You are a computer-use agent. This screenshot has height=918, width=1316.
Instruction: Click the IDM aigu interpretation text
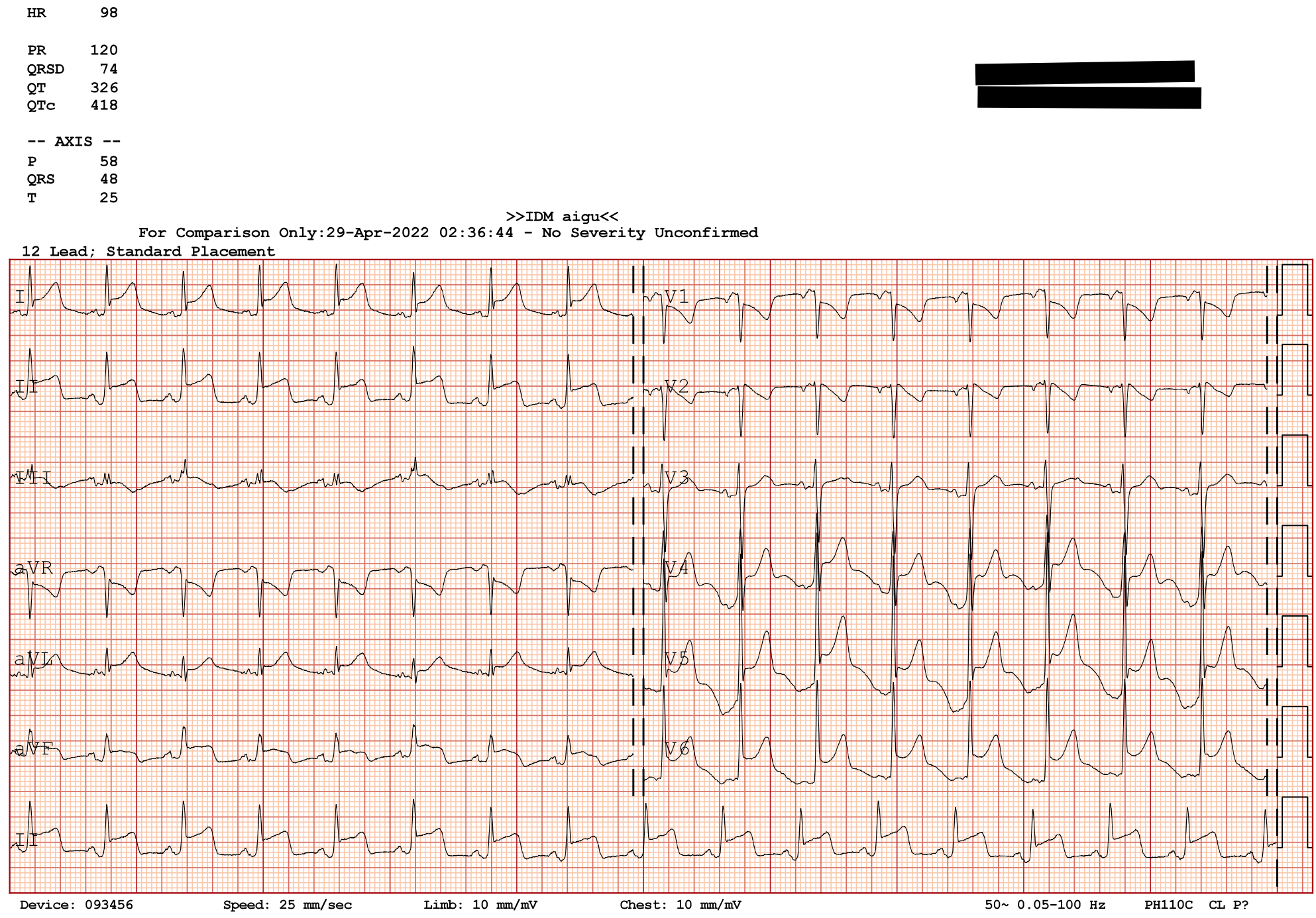pos(562,217)
